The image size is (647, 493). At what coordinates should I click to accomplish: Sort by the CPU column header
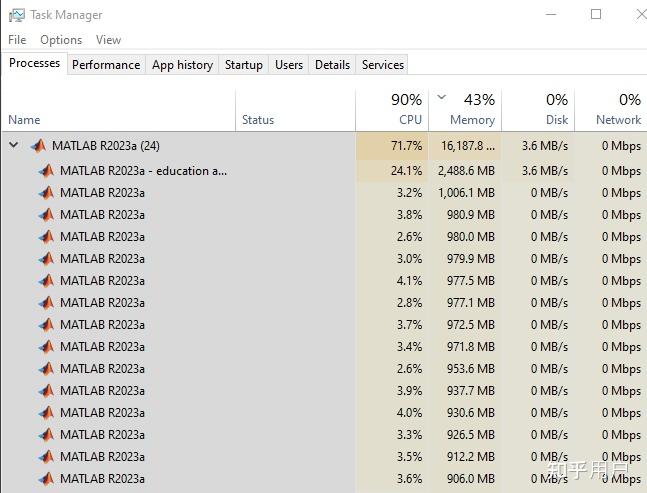pyautogui.click(x=392, y=111)
